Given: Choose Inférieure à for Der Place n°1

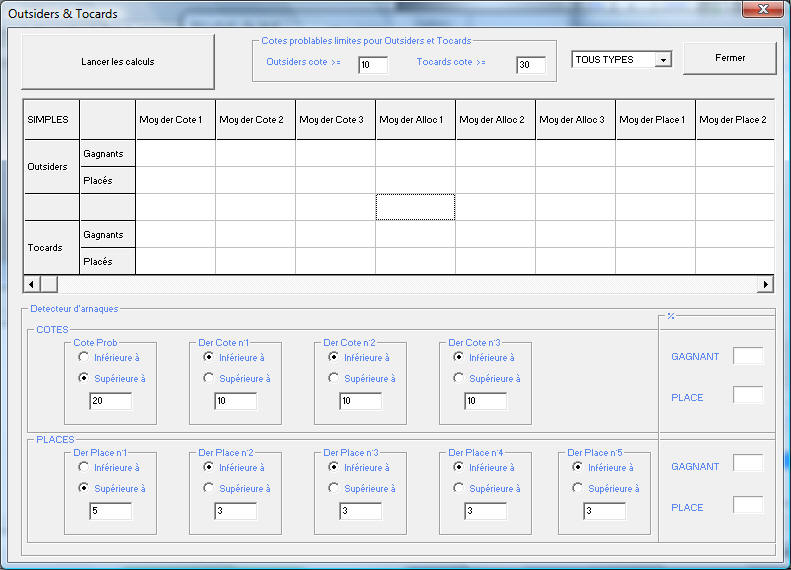Looking at the screenshot, I should (84, 467).
